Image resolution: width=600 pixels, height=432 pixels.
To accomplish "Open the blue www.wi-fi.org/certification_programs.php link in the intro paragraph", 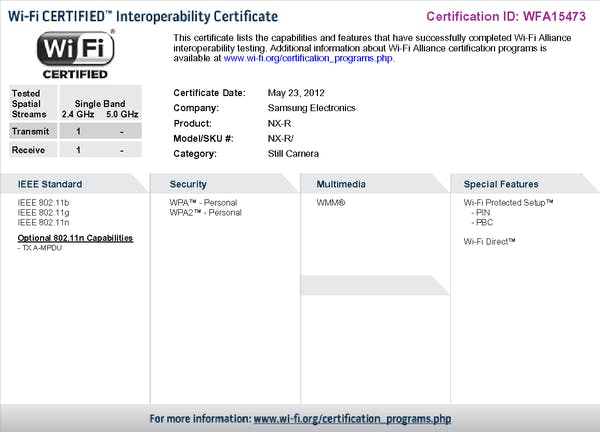I will (308, 58).
